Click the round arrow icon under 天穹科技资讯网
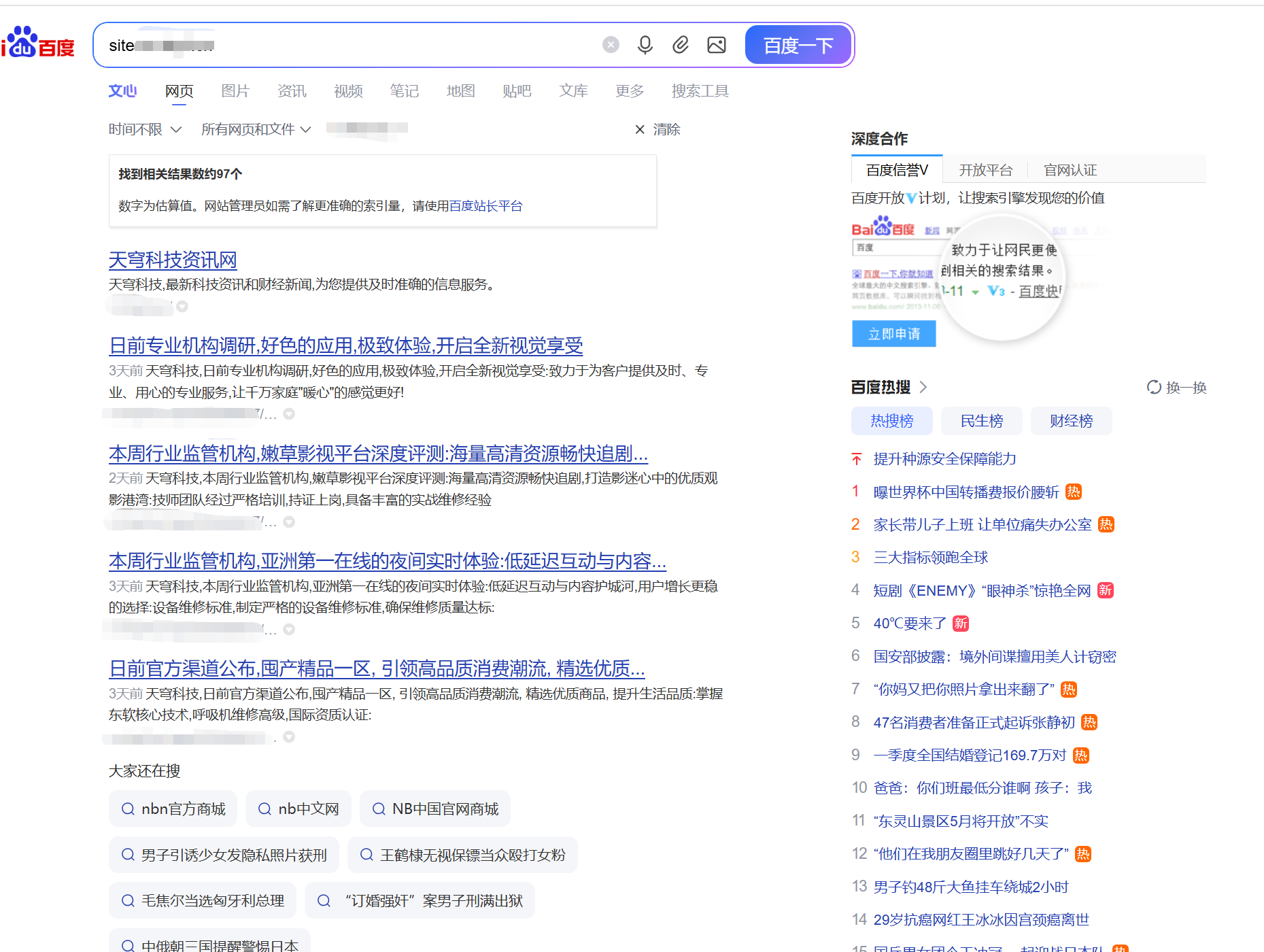This screenshot has height=952, width=1264. (x=182, y=307)
